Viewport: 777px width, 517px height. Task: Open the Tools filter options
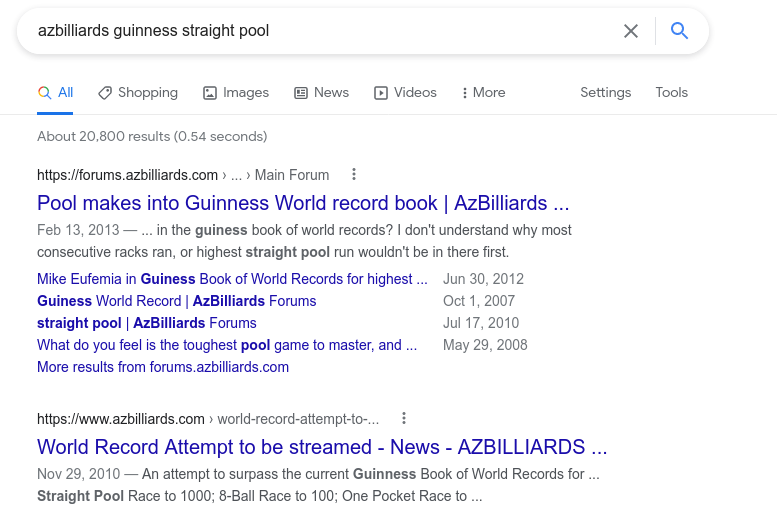click(671, 93)
